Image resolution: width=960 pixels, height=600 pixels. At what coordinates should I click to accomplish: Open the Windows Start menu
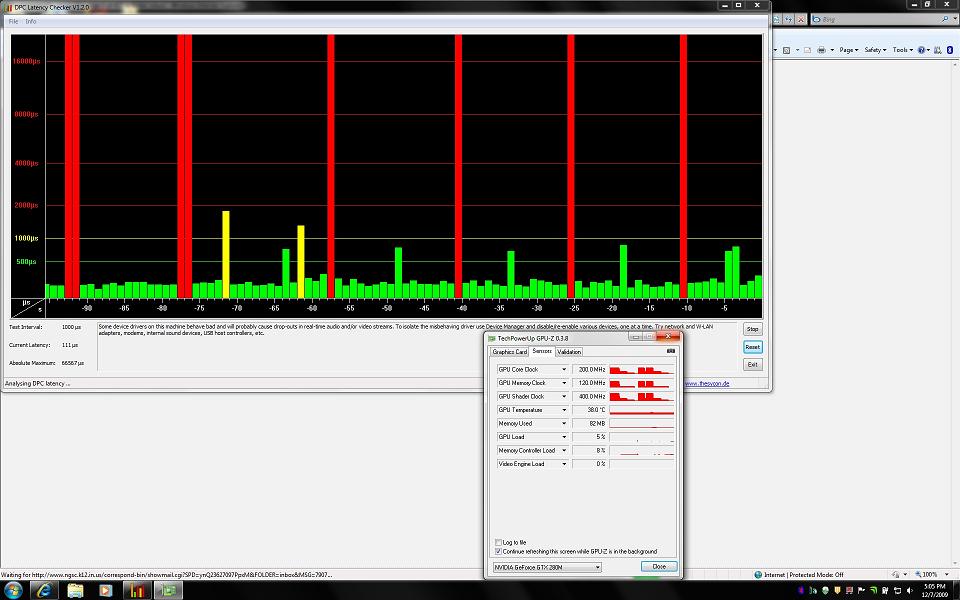[12, 590]
